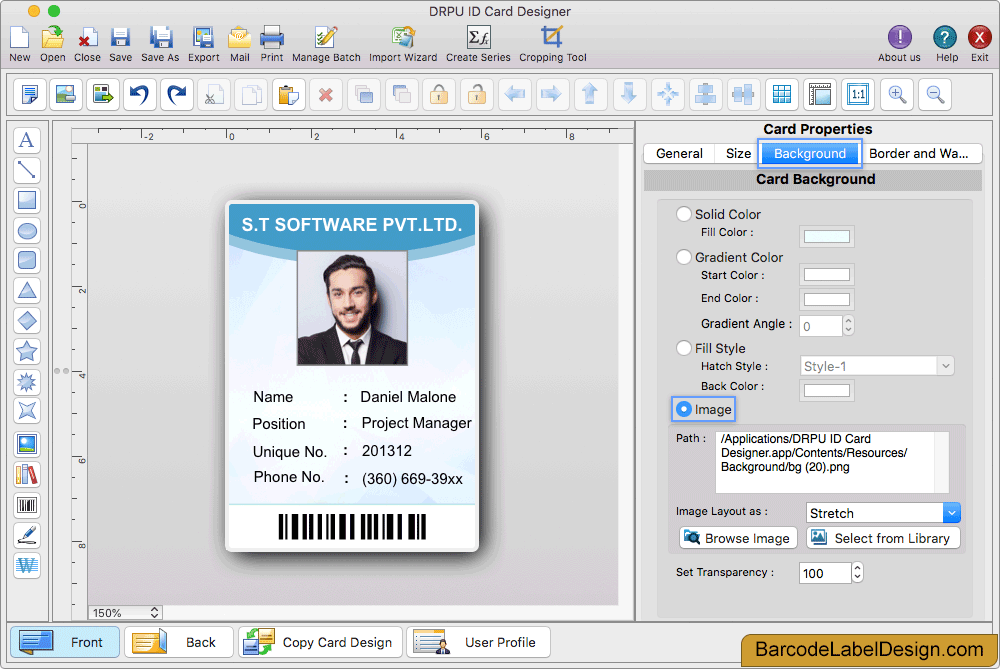Click Browse Image button

click(739, 538)
